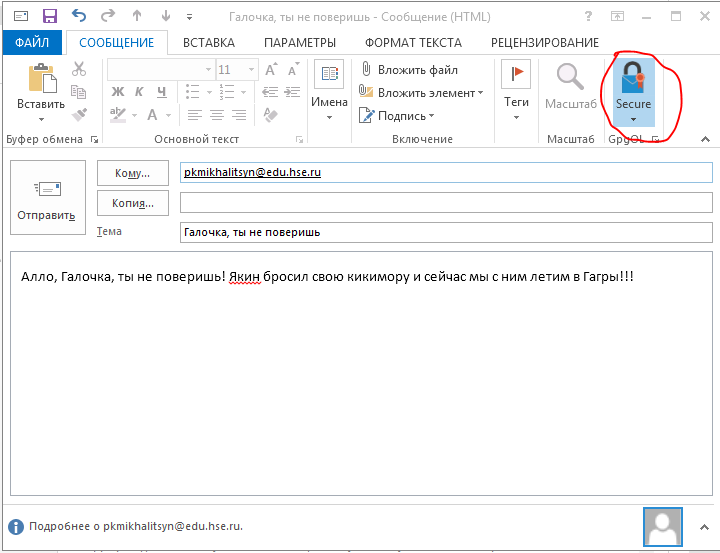Viewport: 720px width, 553px height.
Task: Open the help question mark
Action: (x=588, y=17)
